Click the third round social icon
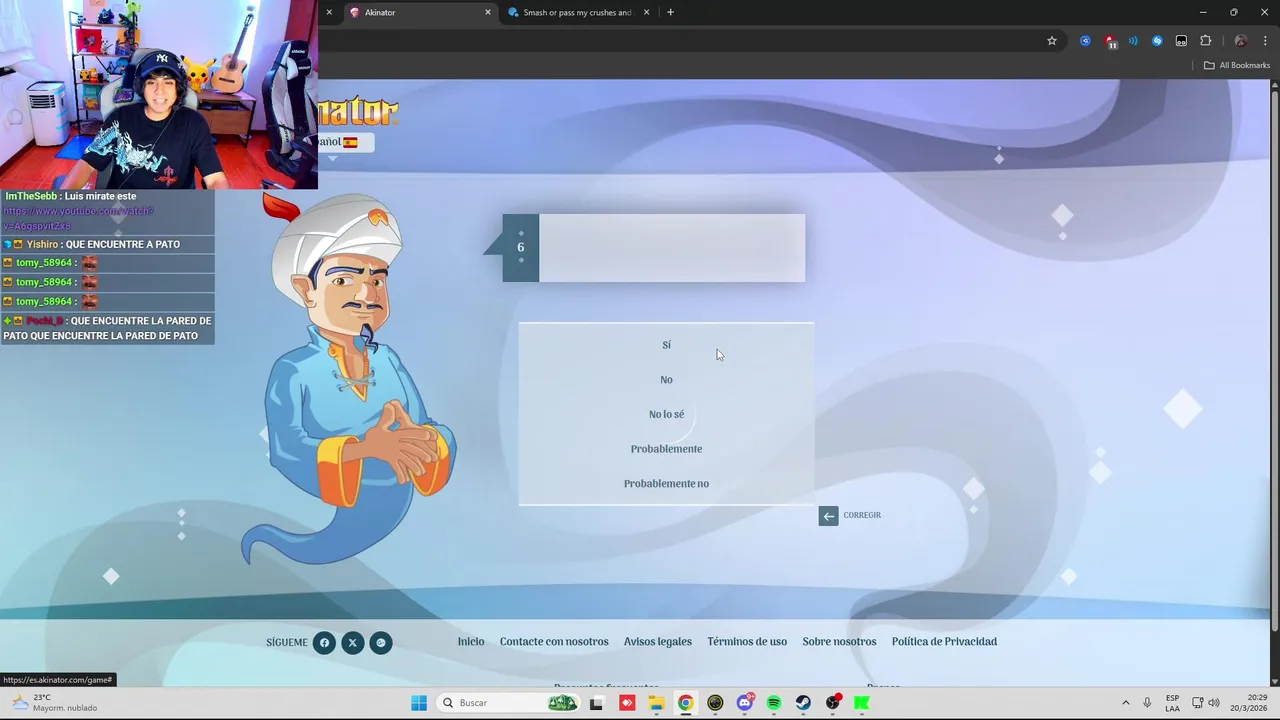 (381, 643)
